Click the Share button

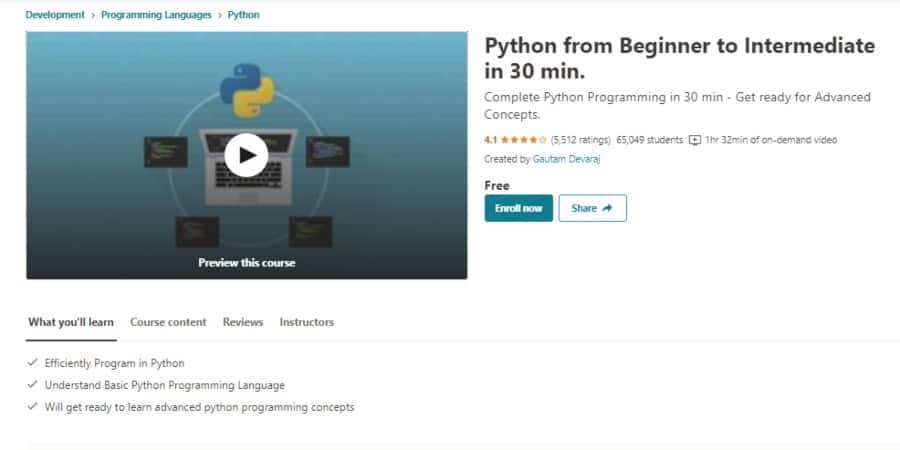pos(592,208)
